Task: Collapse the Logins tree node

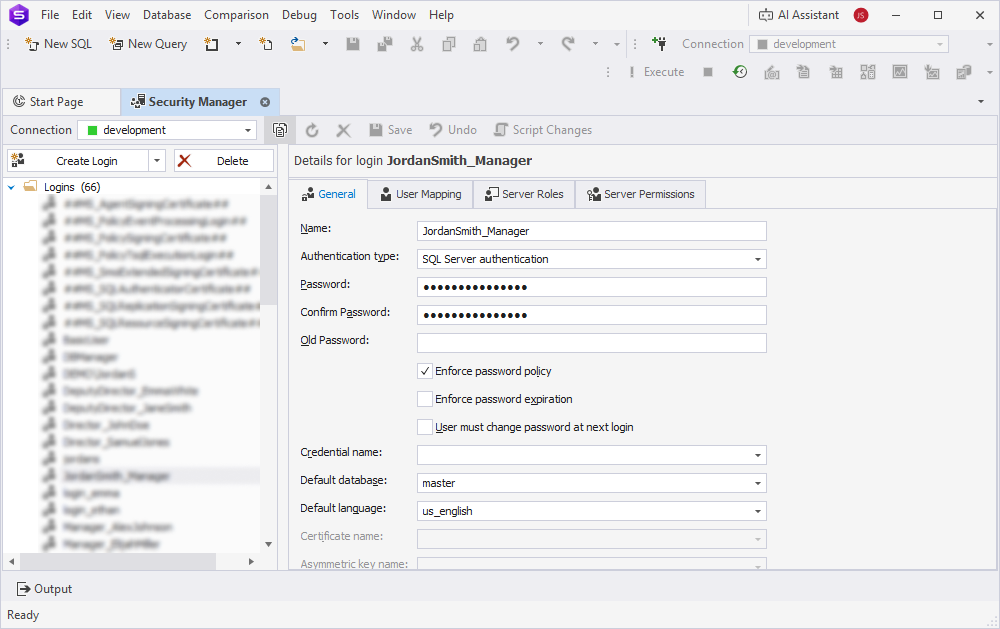Action: 12,186
